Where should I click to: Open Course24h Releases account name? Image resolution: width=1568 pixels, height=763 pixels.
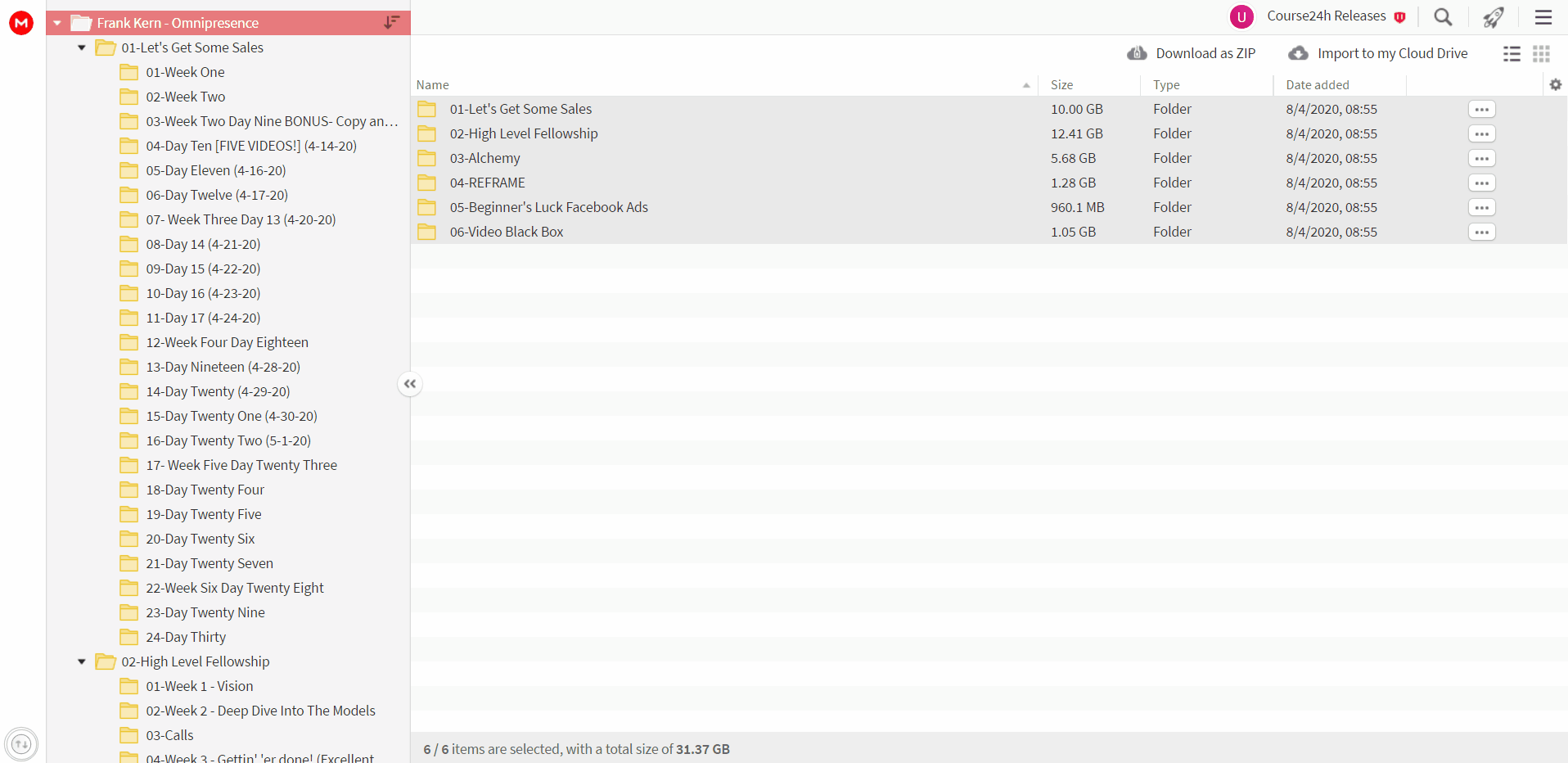pyautogui.click(x=1327, y=16)
